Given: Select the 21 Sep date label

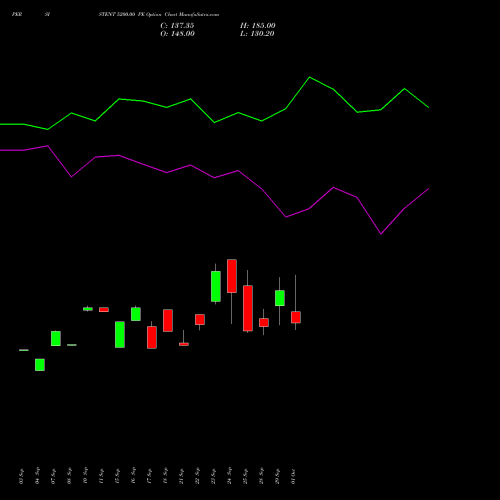Looking at the screenshot, I should pyautogui.click(x=181, y=476).
